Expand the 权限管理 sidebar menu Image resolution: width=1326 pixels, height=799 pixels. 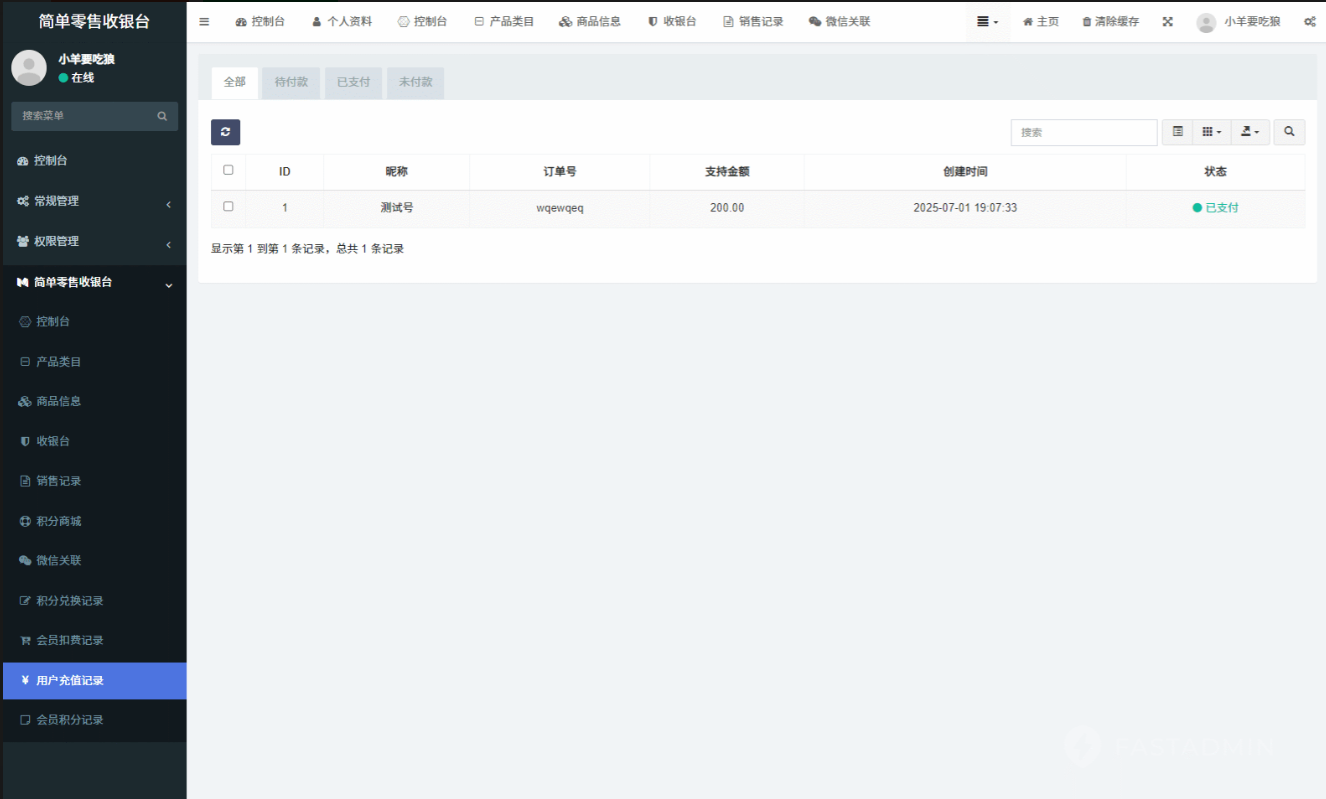[x=93, y=242]
